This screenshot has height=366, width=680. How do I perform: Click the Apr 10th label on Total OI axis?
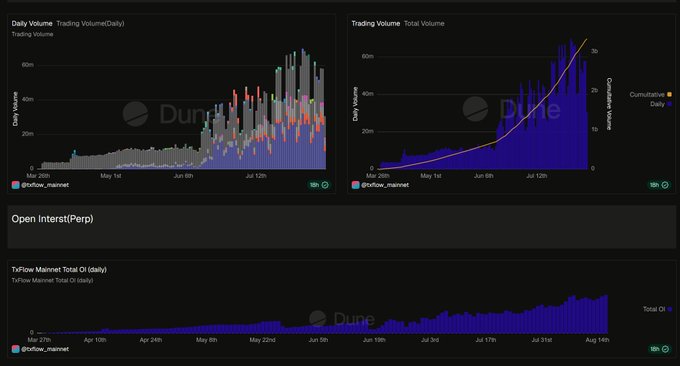(x=95, y=340)
